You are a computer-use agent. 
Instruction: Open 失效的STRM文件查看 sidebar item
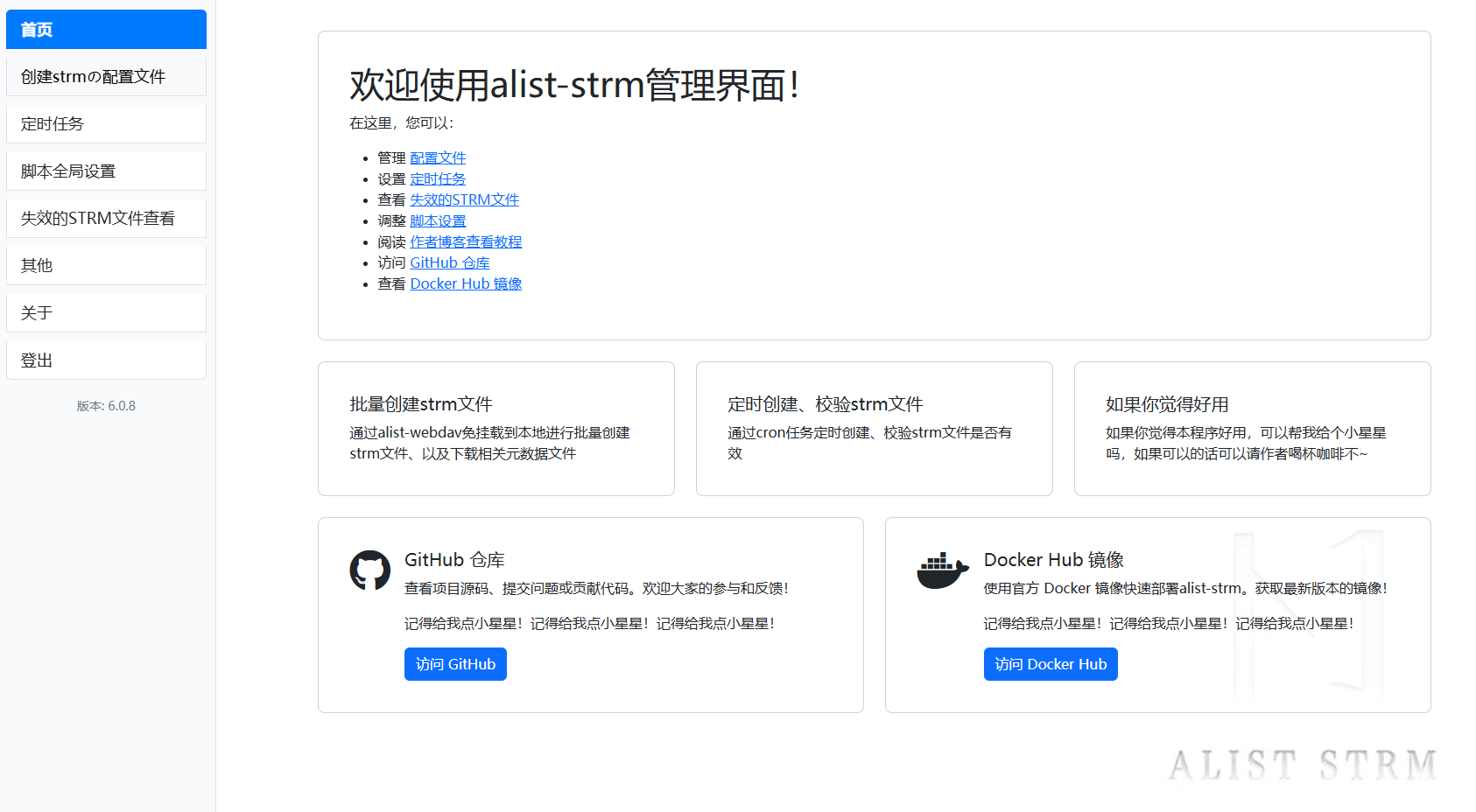coord(106,219)
